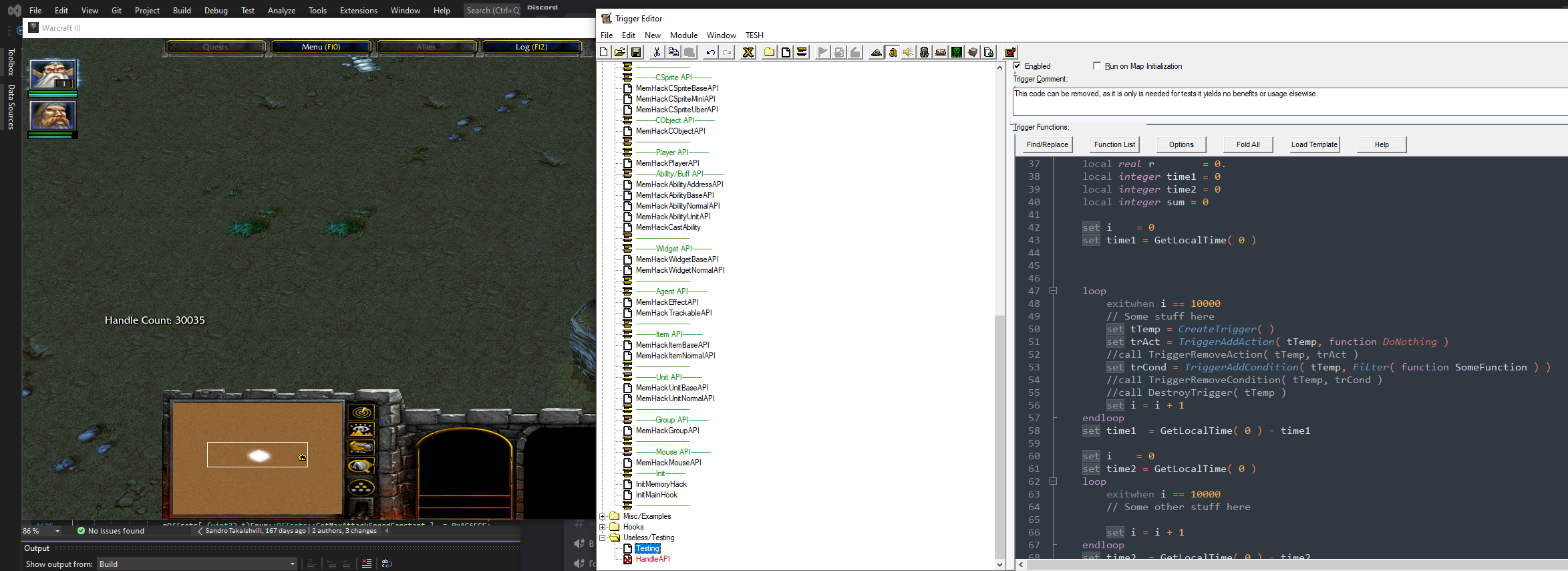This screenshot has height=571, width=1568.
Task: Click the trigger tree scroll-up arrow
Action: 999,68
